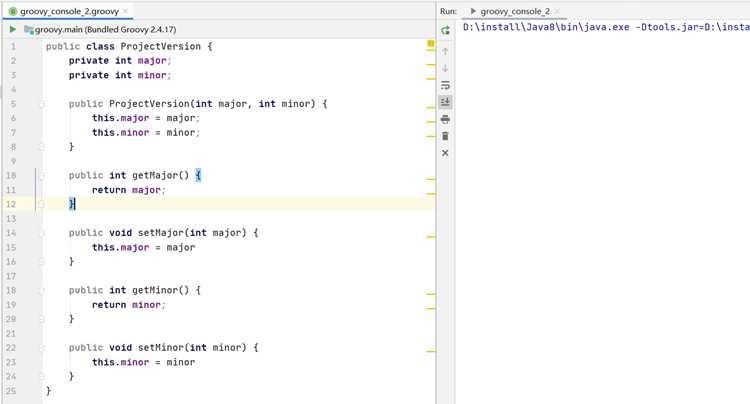The image size is (750, 404).
Task: Click the warning stripe beside setMajor line
Action: click(430, 236)
